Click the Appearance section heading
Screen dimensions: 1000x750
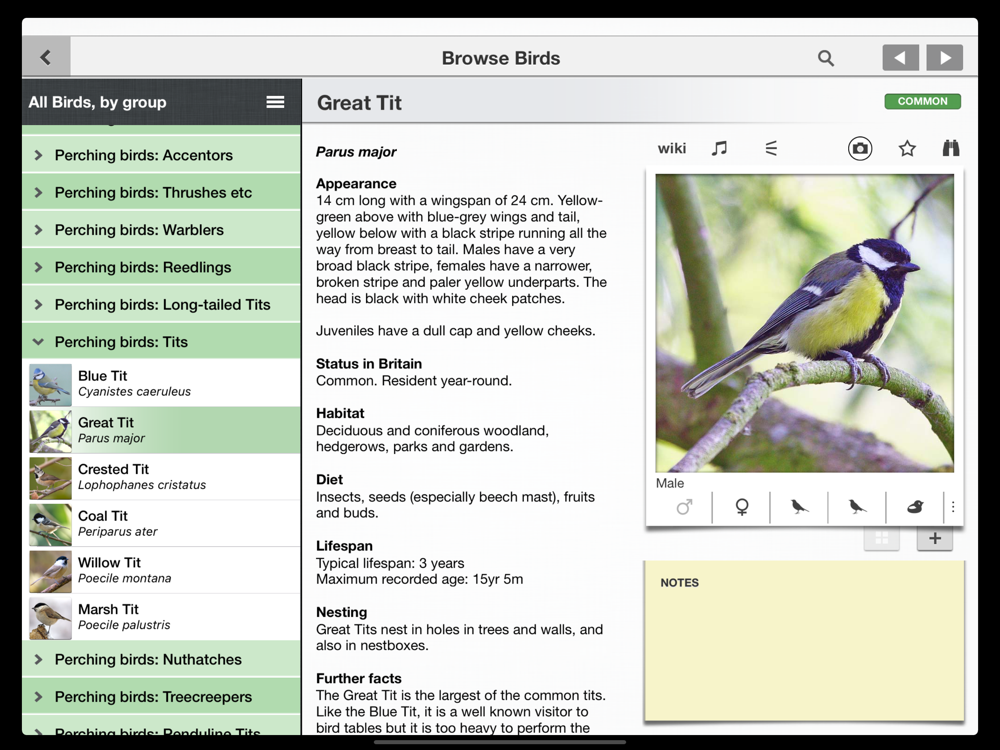(356, 184)
